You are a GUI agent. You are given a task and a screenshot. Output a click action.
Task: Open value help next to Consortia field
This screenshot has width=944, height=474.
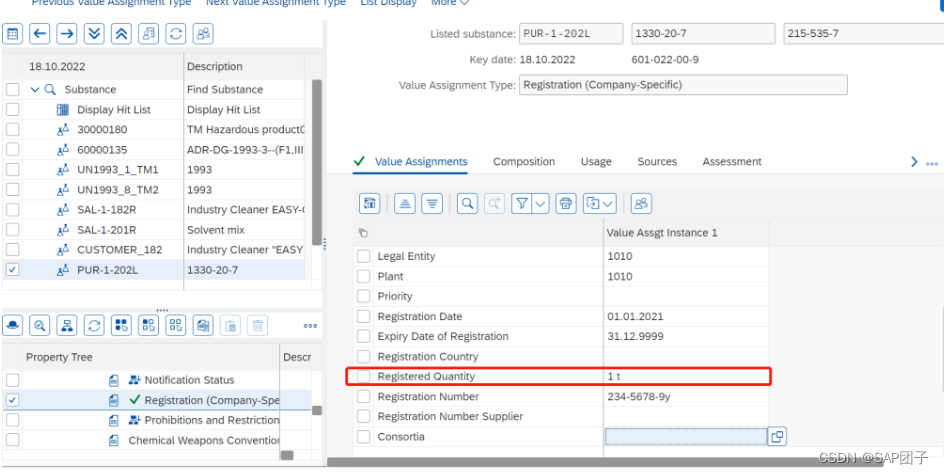[777, 437]
